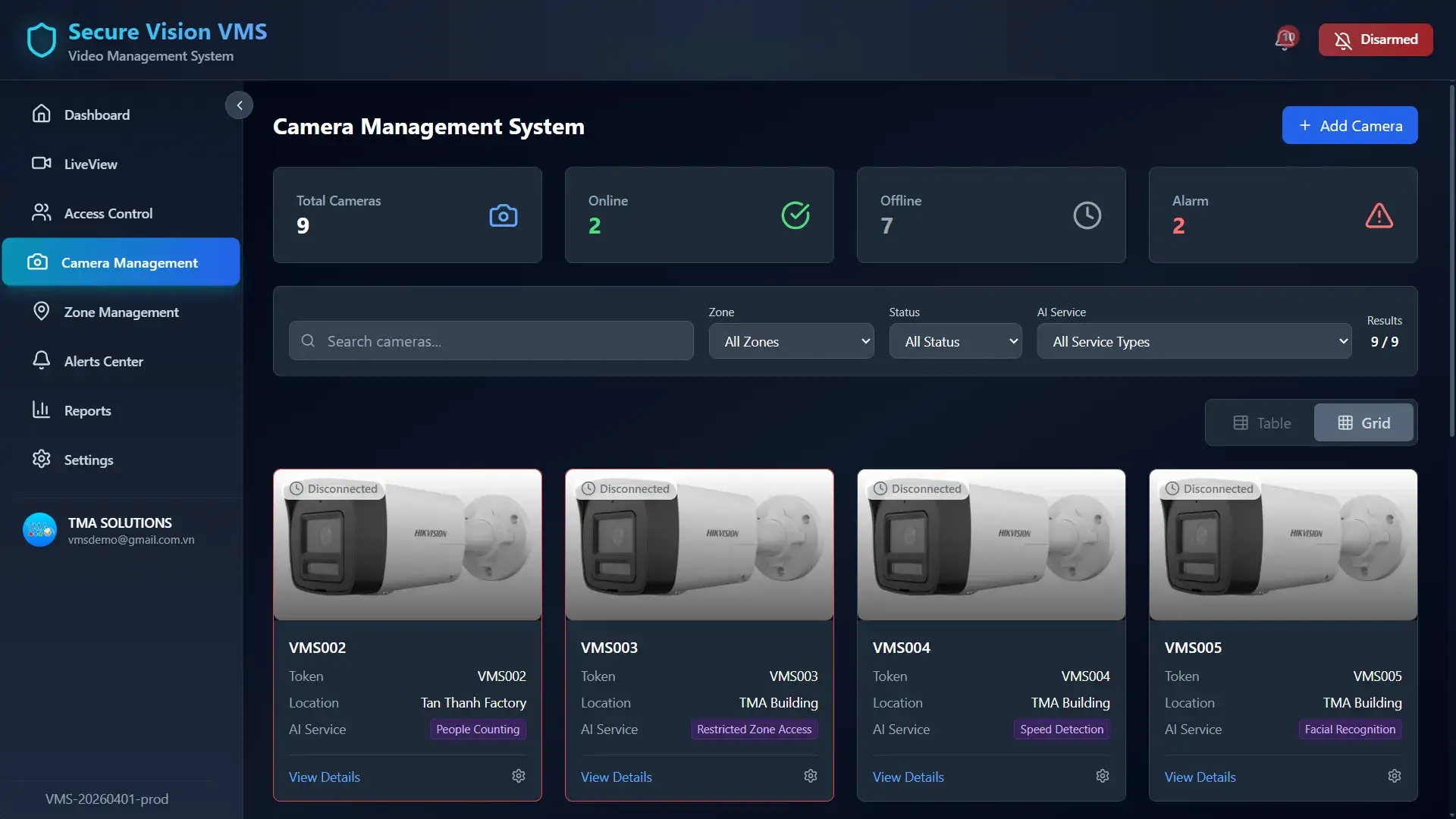Click the Disconnected badge on VMS002
This screenshot has height=819, width=1456.
pyautogui.click(x=334, y=488)
